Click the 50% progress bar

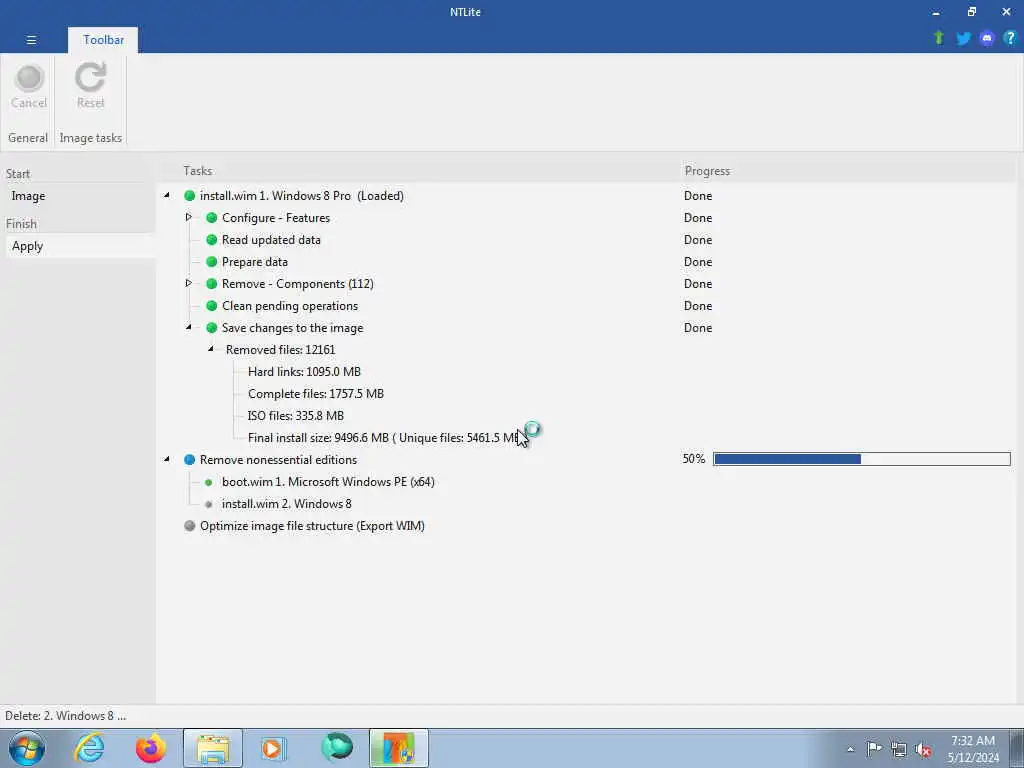(x=862, y=459)
